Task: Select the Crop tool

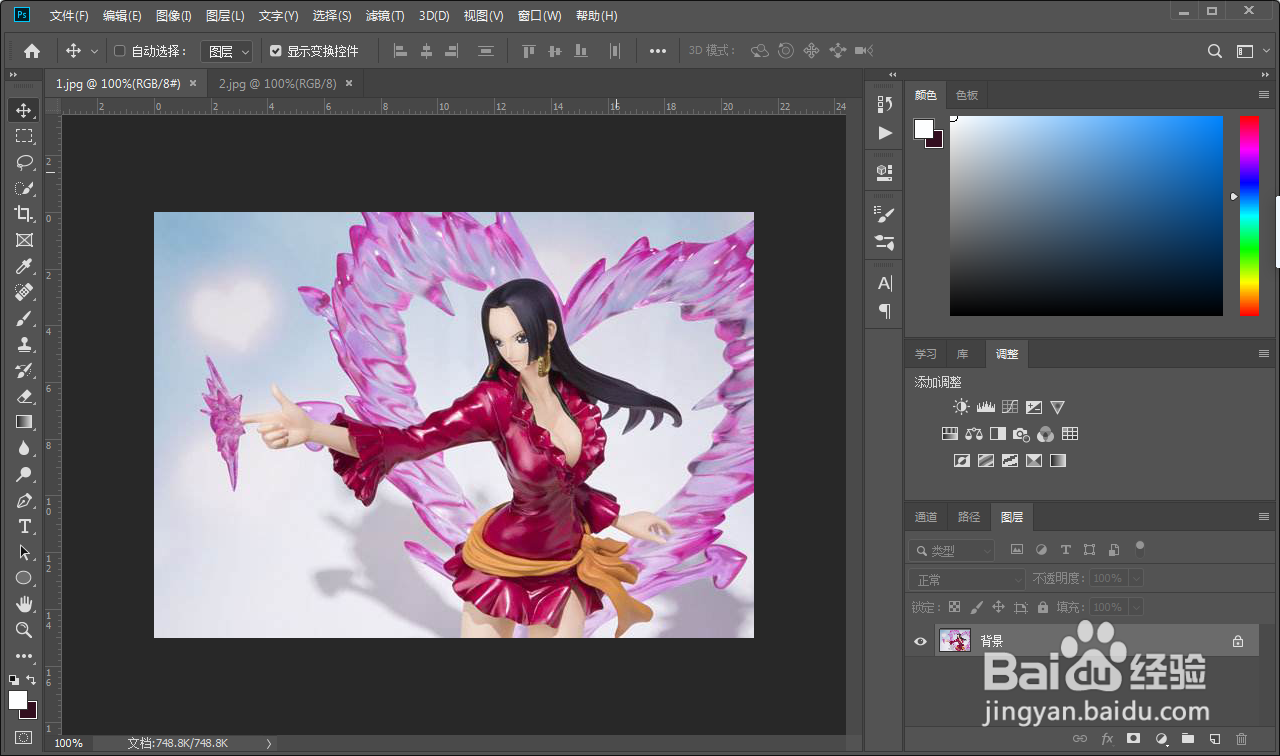Action: [24, 214]
